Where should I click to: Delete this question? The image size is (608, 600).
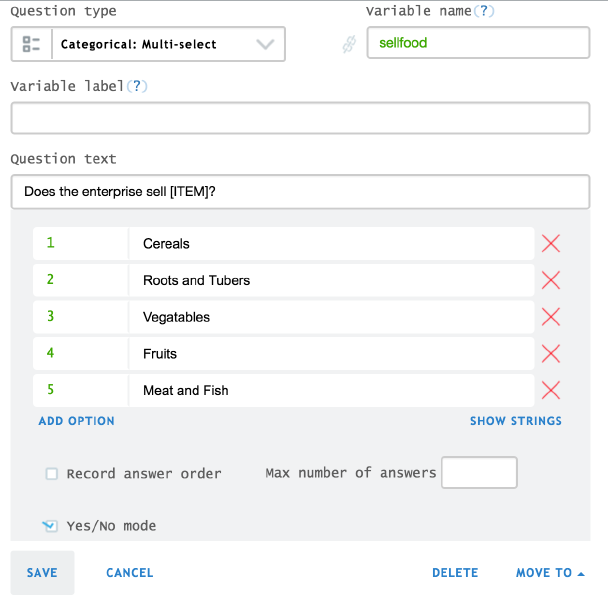(455, 573)
